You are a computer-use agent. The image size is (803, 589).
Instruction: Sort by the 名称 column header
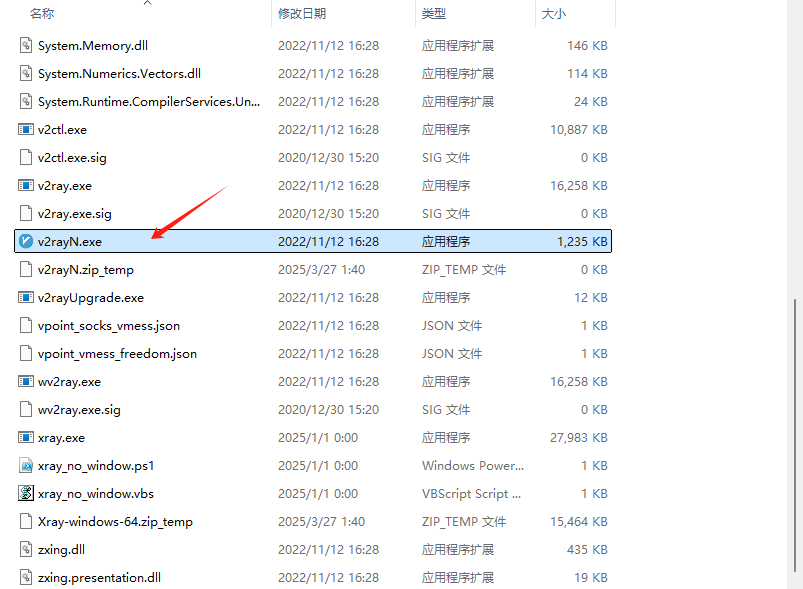(x=42, y=14)
